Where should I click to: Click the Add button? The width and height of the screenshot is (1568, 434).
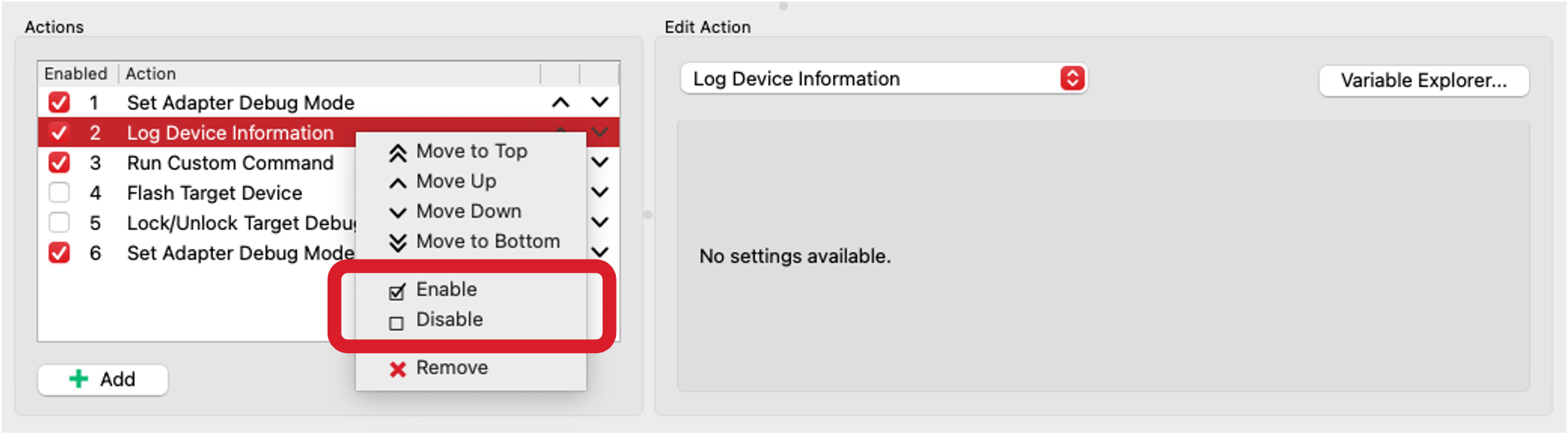tap(102, 379)
